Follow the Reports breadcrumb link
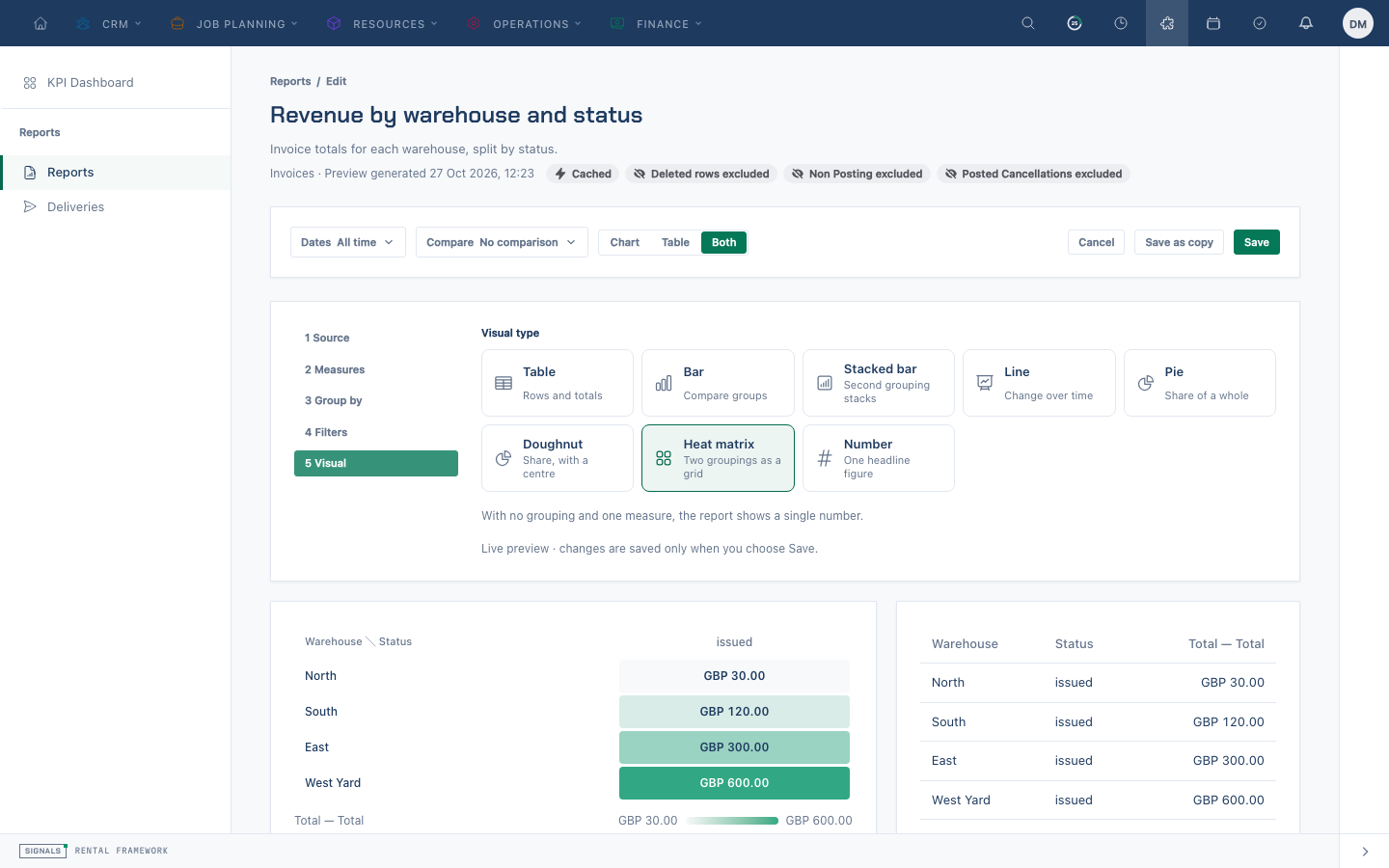Screen dimensions: 1389x868 point(290,82)
